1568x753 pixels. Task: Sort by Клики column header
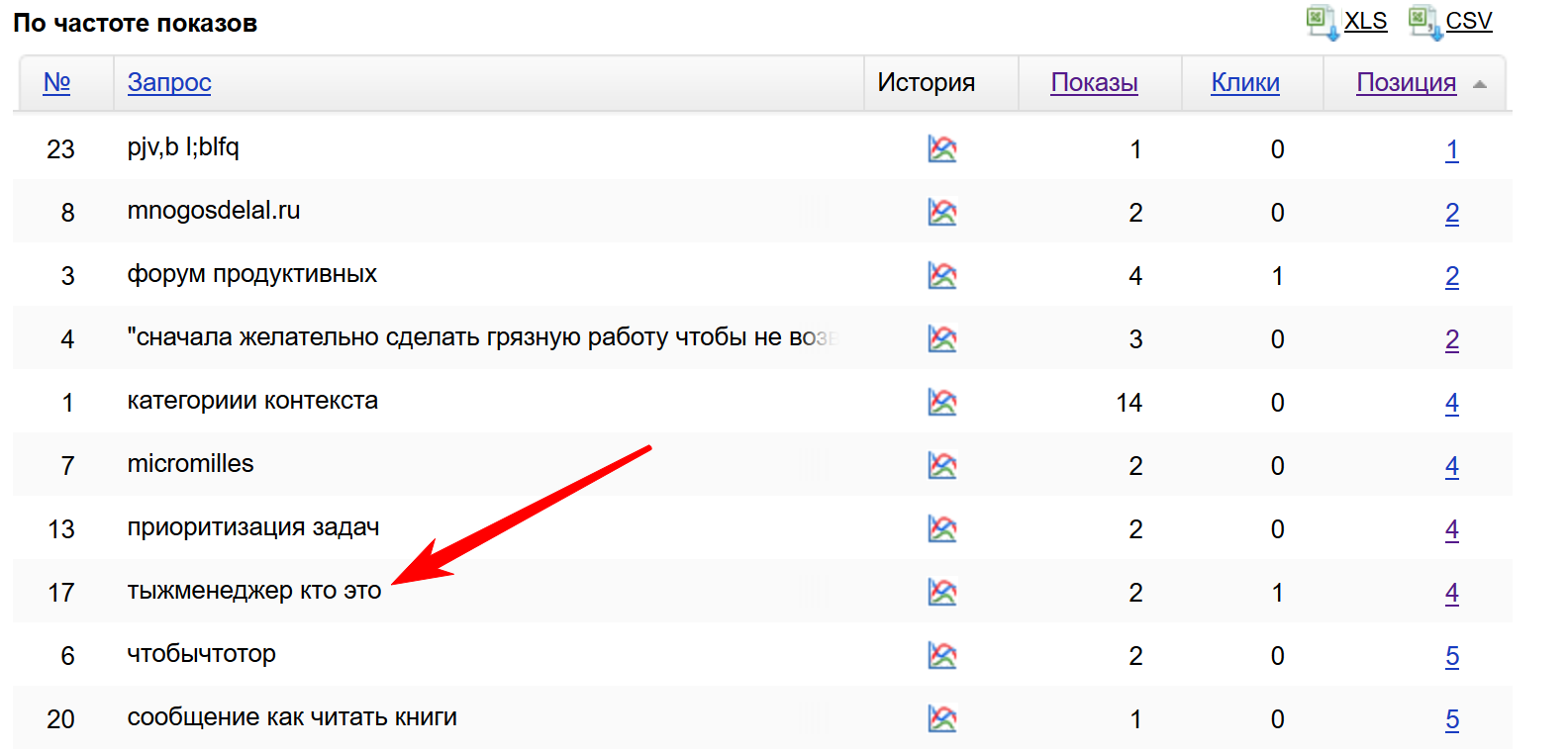[x=1244, y=83]
